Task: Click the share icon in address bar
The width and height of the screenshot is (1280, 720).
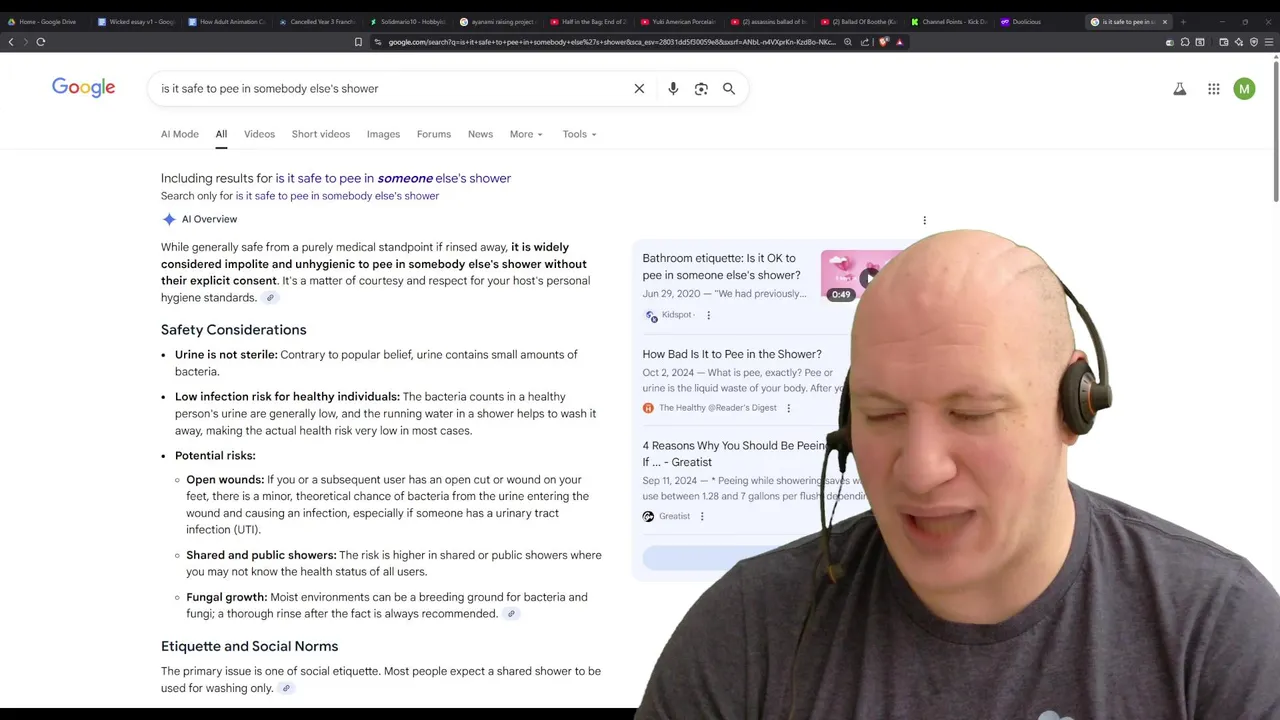Action: [865, 42]
